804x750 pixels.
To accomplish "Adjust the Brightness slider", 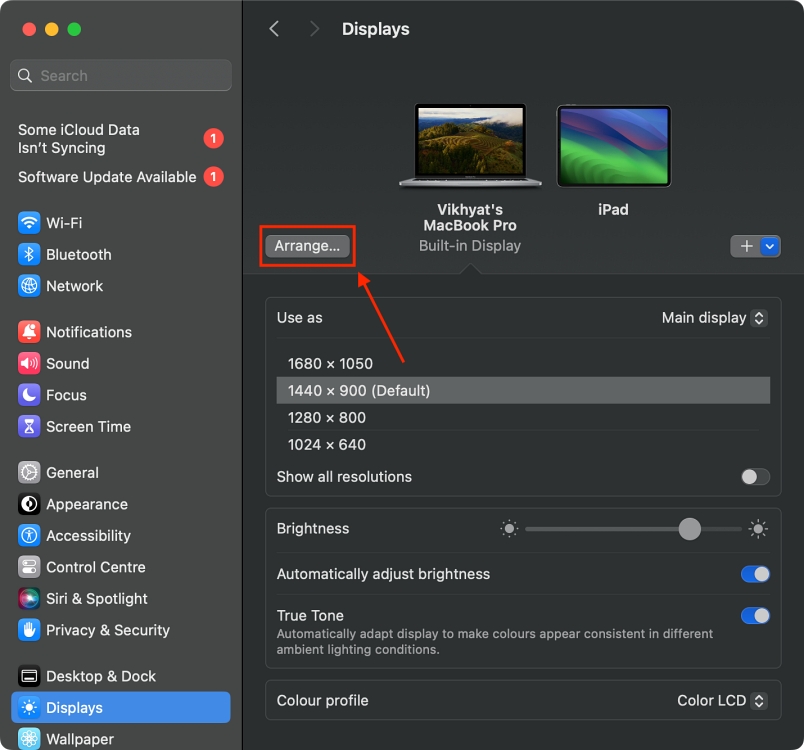I will pyautogui.click(x=689, y=529).
